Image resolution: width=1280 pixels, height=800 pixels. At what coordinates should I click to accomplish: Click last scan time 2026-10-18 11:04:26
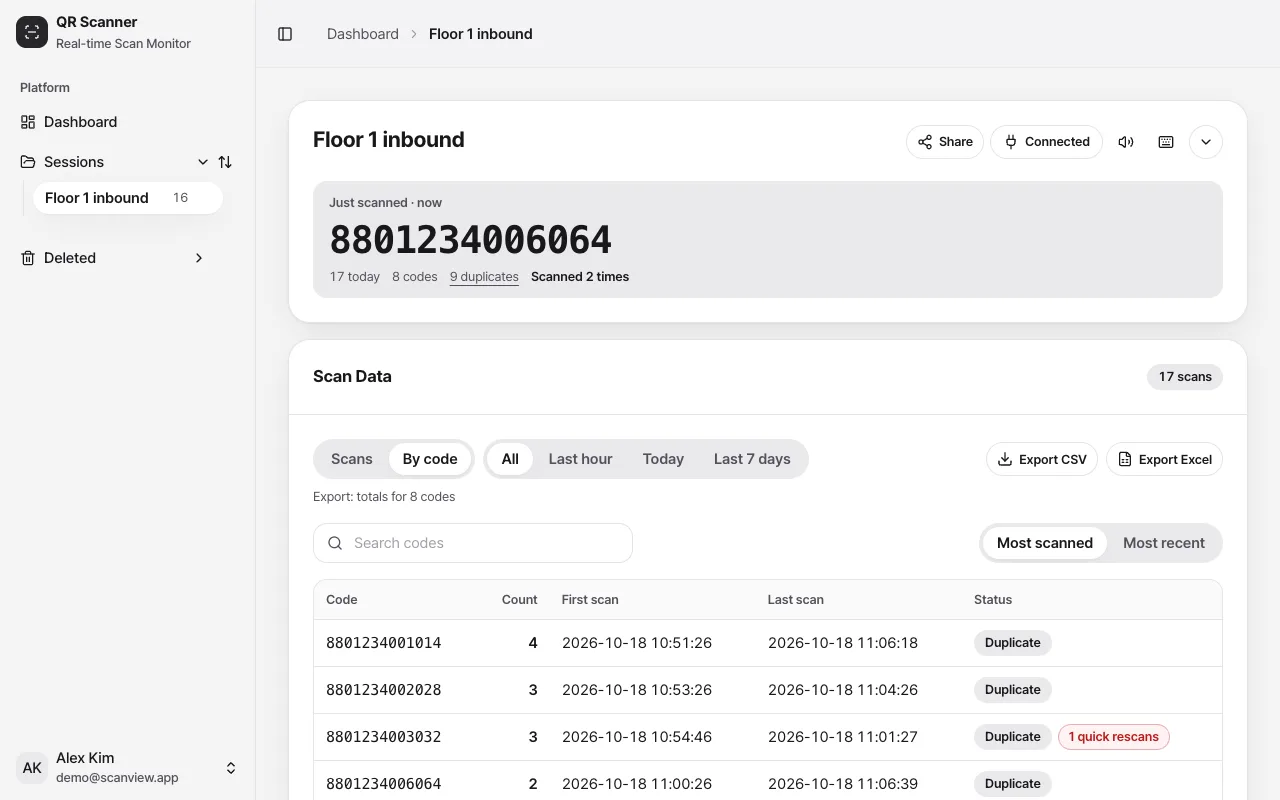[843, 690]
